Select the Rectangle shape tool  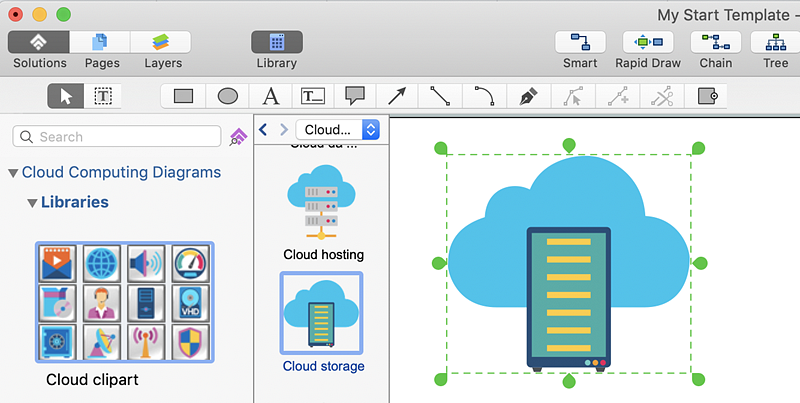tap(183, 96)
